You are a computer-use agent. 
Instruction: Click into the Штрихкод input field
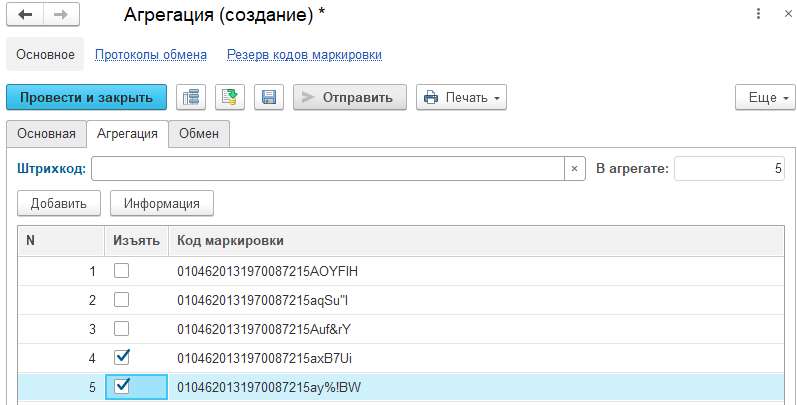coord(327,169)
